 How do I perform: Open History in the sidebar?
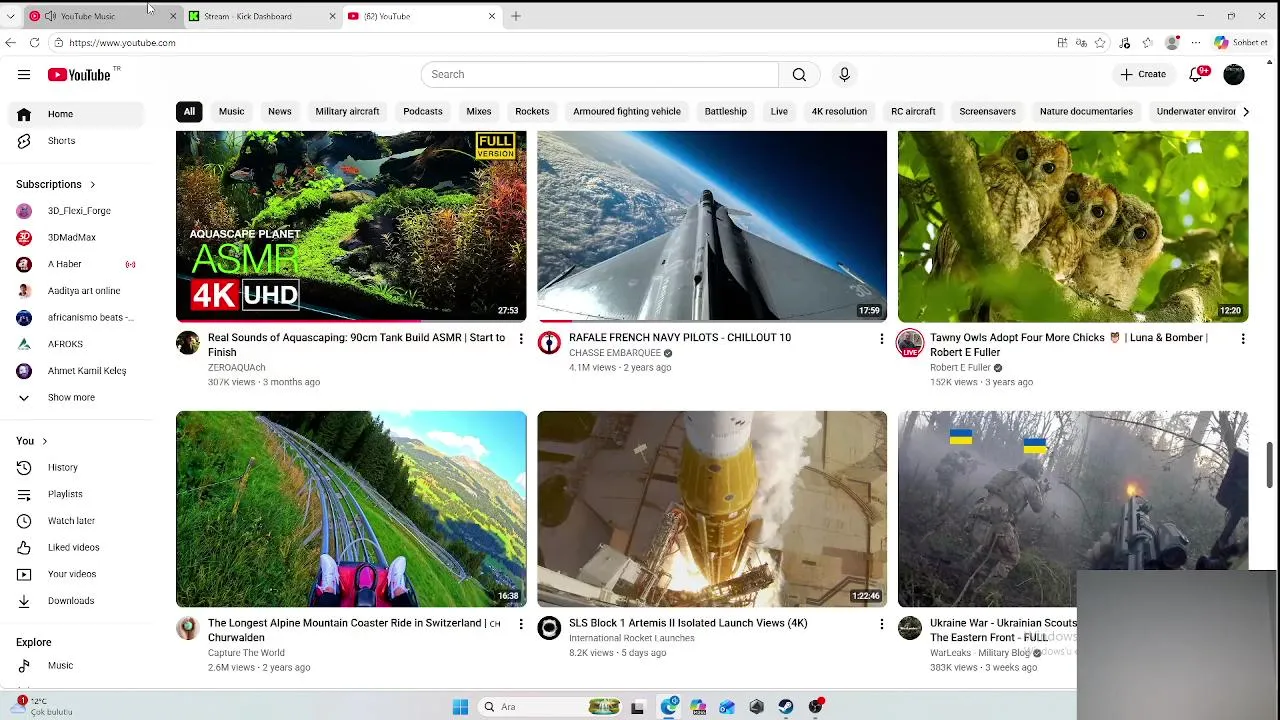tap(78, 467)
